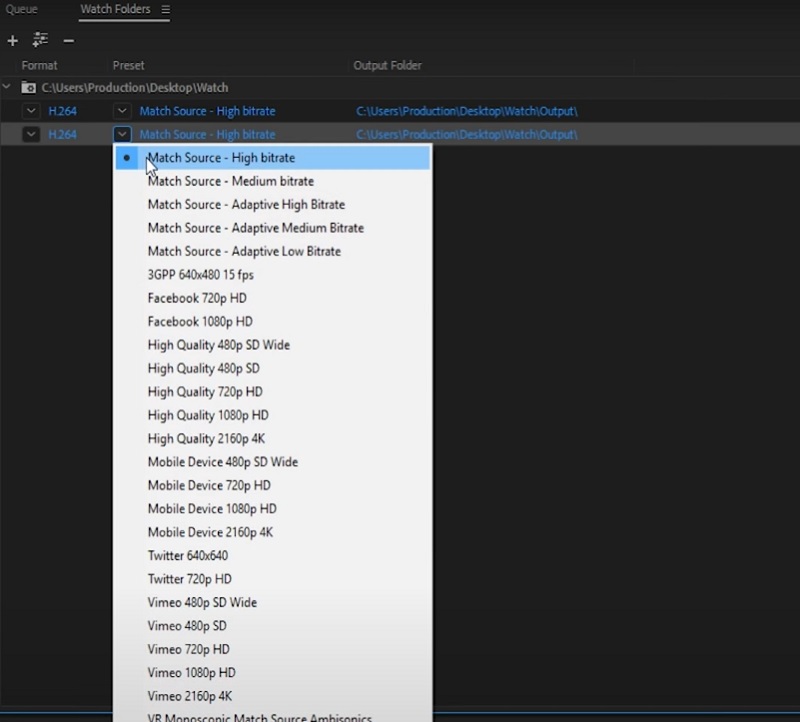Image resolution: width=800 pixels, height=722 pixels.
Task: Open the Watch Folders panel menu icon
Action: tap(164, 9)
